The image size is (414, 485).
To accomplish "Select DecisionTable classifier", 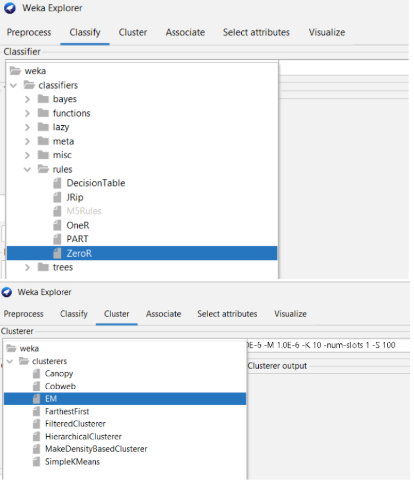I will pos(96,183).
